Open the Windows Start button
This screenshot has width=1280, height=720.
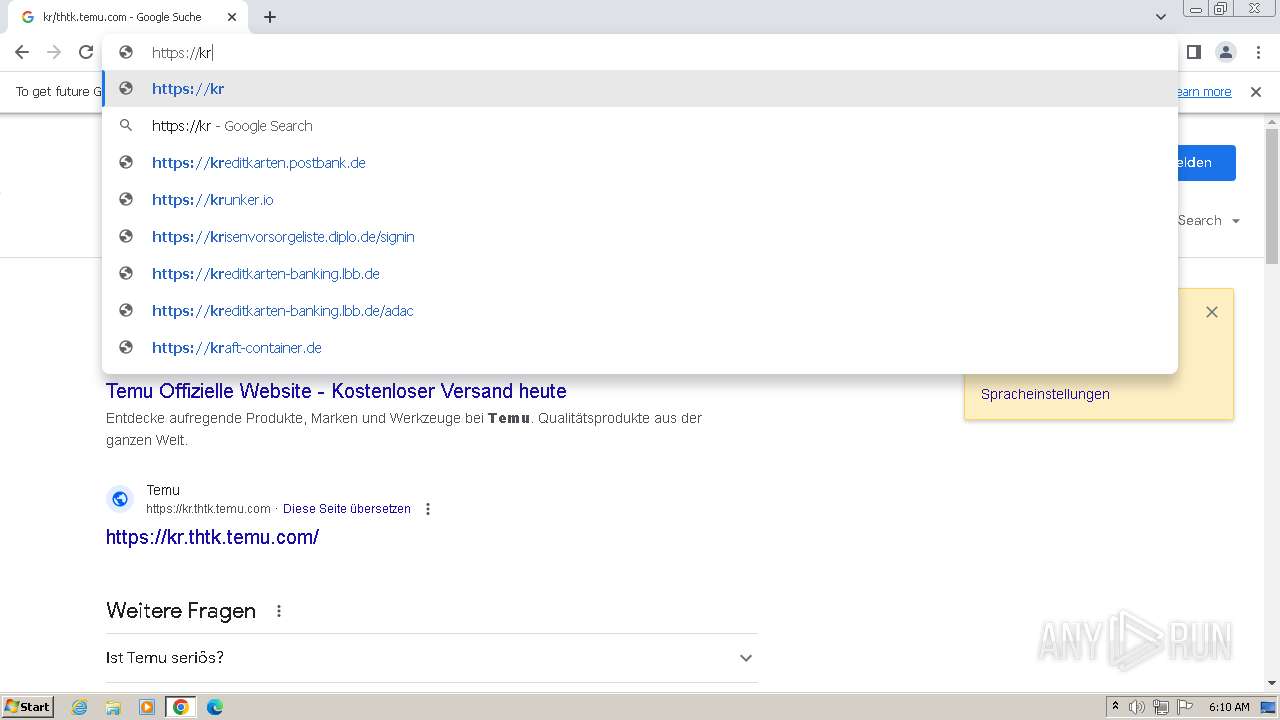pyautogui.click(x=28, y=707)
